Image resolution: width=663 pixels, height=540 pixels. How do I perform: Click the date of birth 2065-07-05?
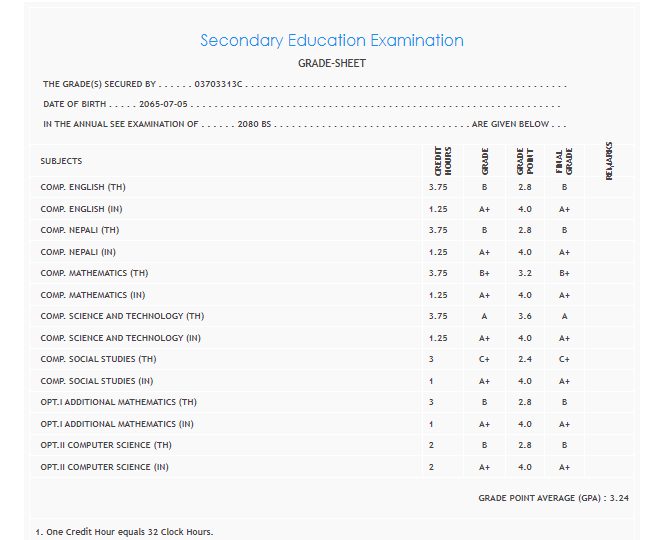tap(163, 104)
